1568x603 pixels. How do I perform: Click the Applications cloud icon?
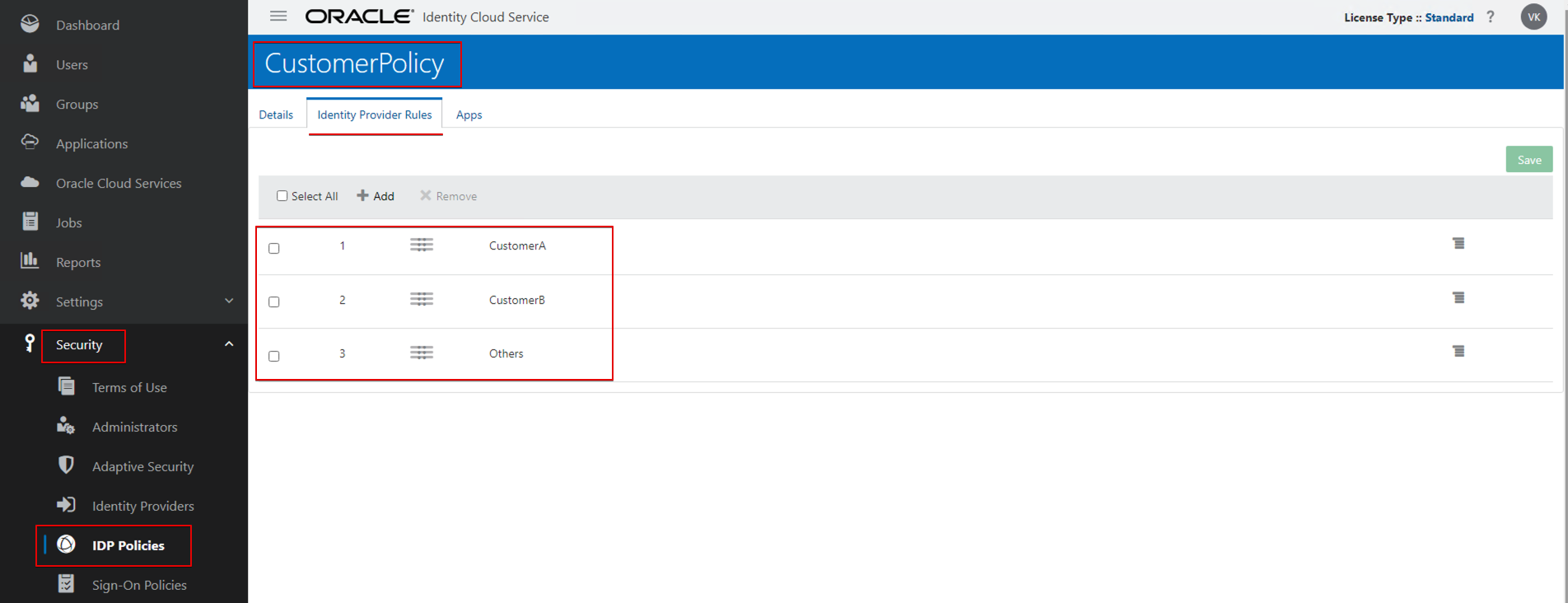[x=30, y=142]
